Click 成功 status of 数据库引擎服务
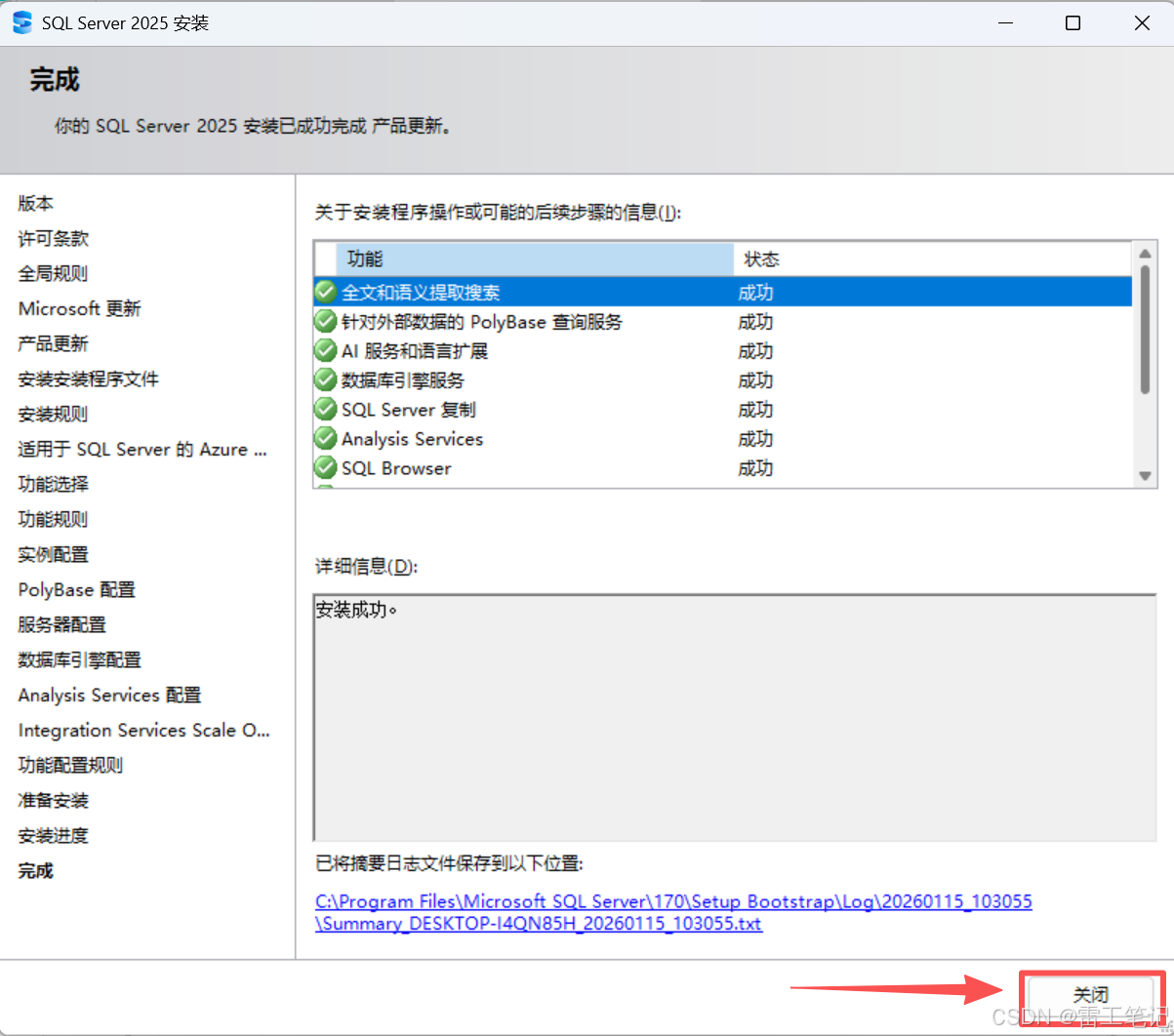The height and width of the screenshot is (1036, 1174). point(755,379)
